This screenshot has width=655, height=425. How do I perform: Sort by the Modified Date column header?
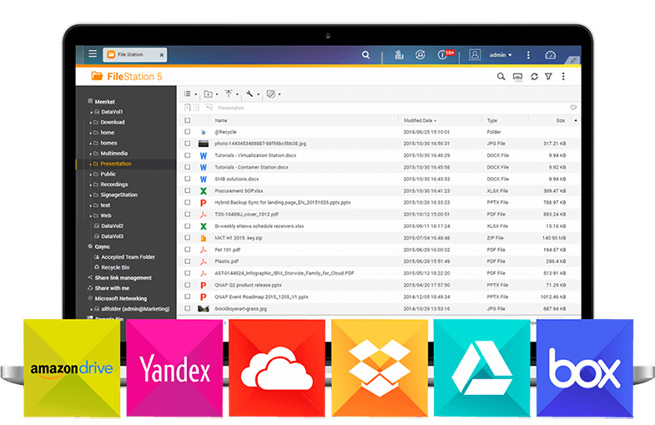(x=418, y=120)
